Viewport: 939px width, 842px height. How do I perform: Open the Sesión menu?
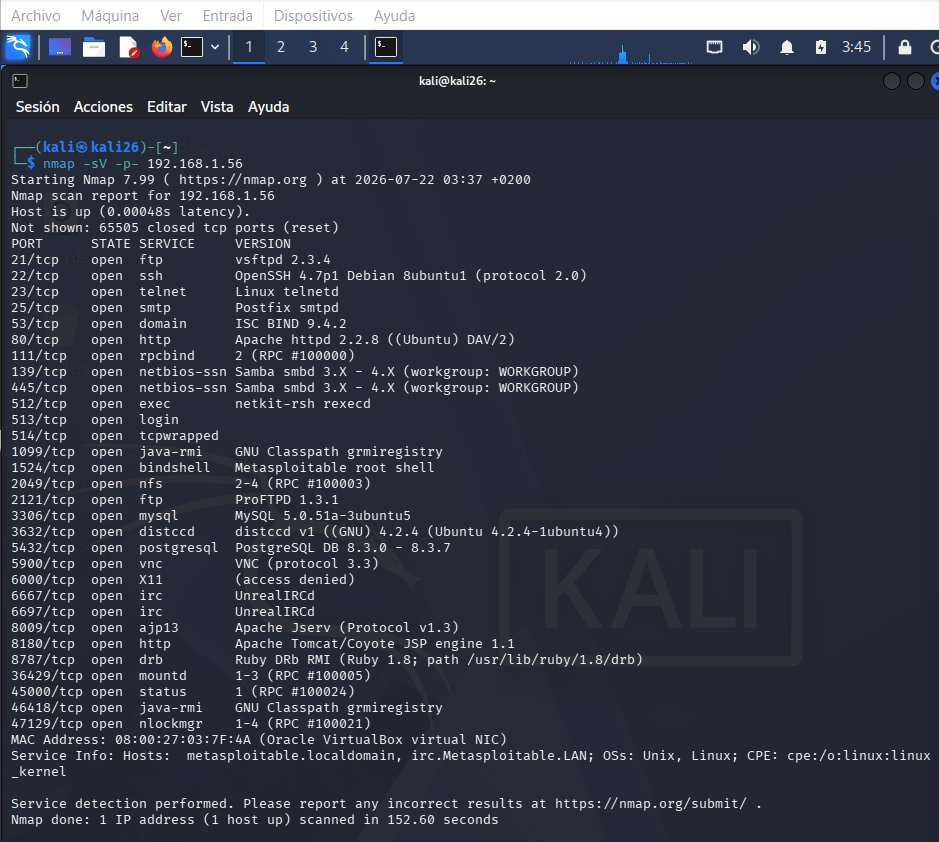(x=37, y=107)
